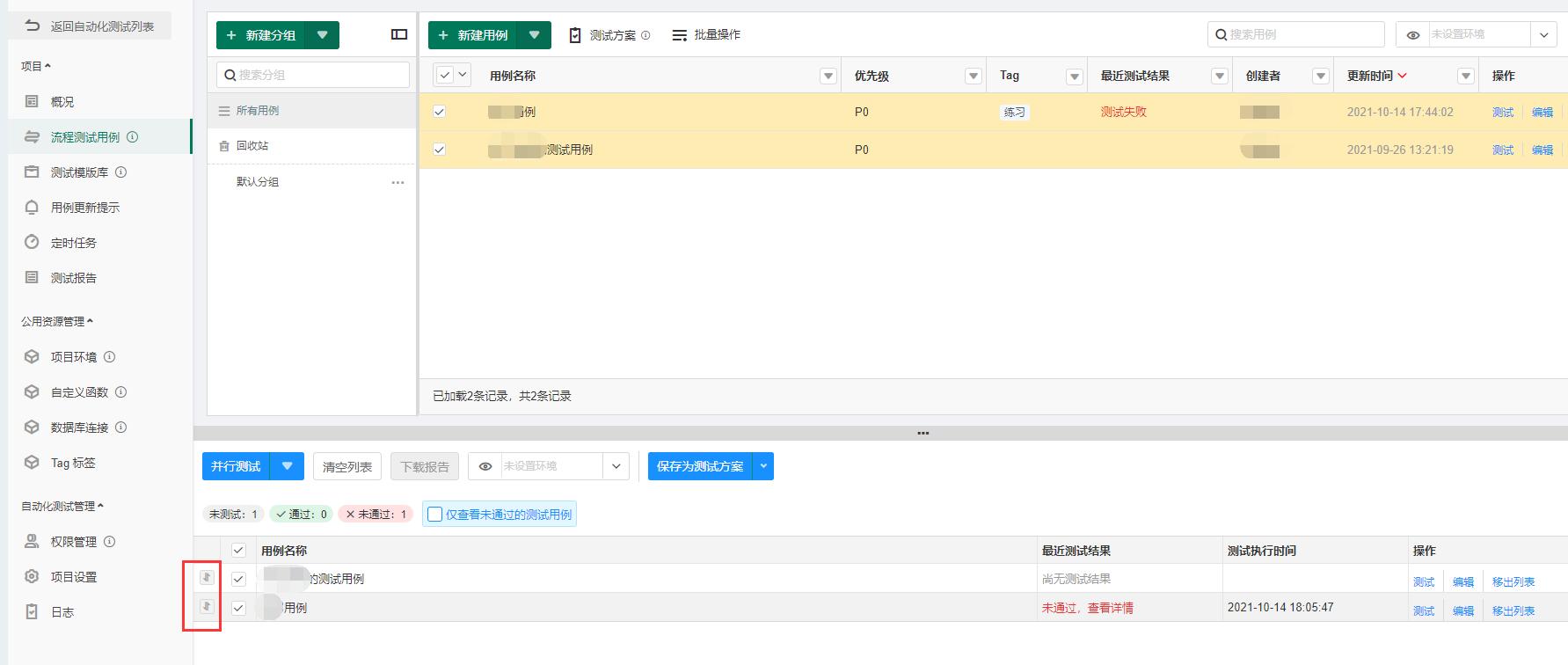Expand the 保存为测试方案 dropdown arrow
Screen dimensions: 1568x665
763,466
